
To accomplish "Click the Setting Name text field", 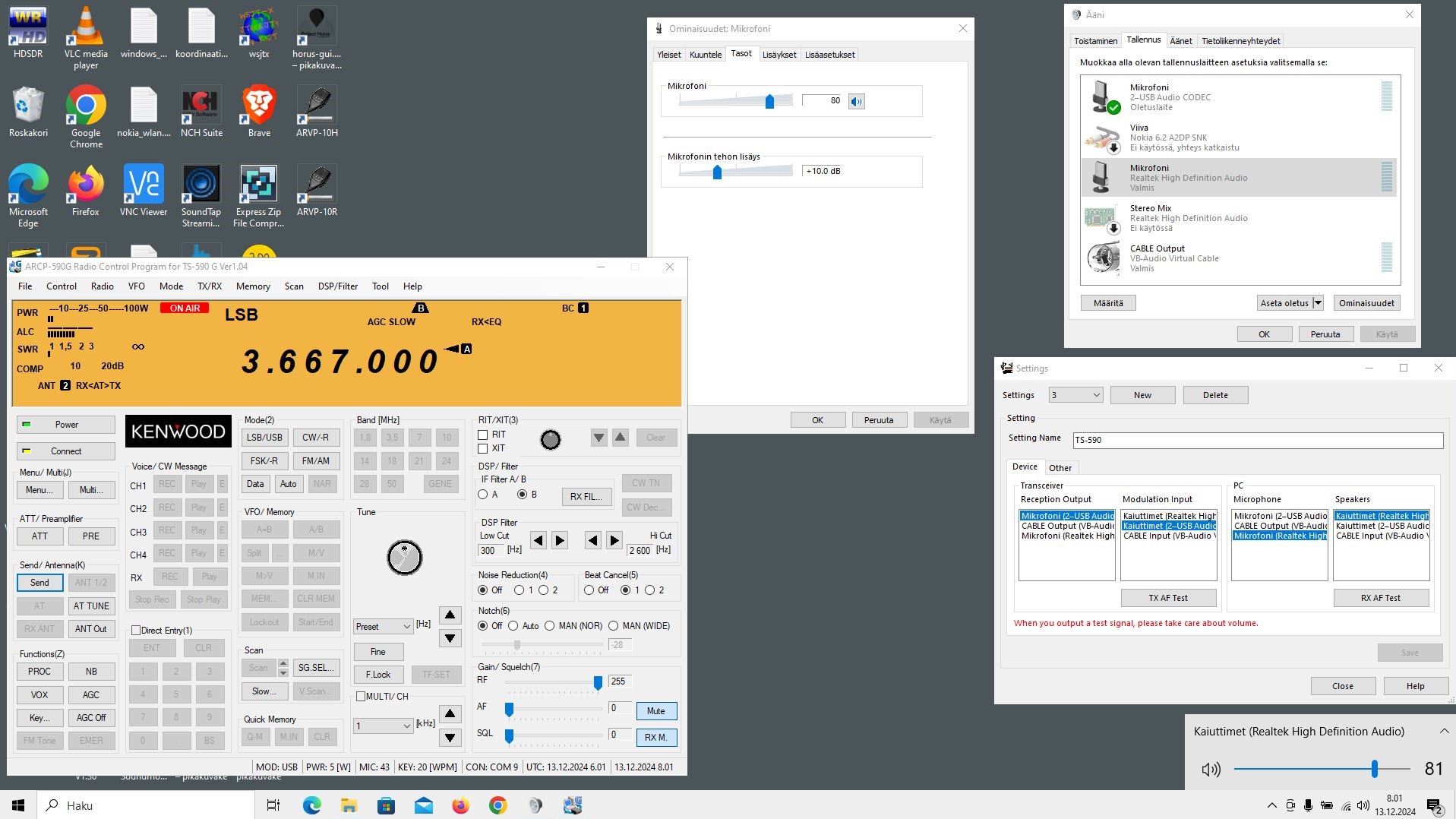I will [x=1257, y=440].
